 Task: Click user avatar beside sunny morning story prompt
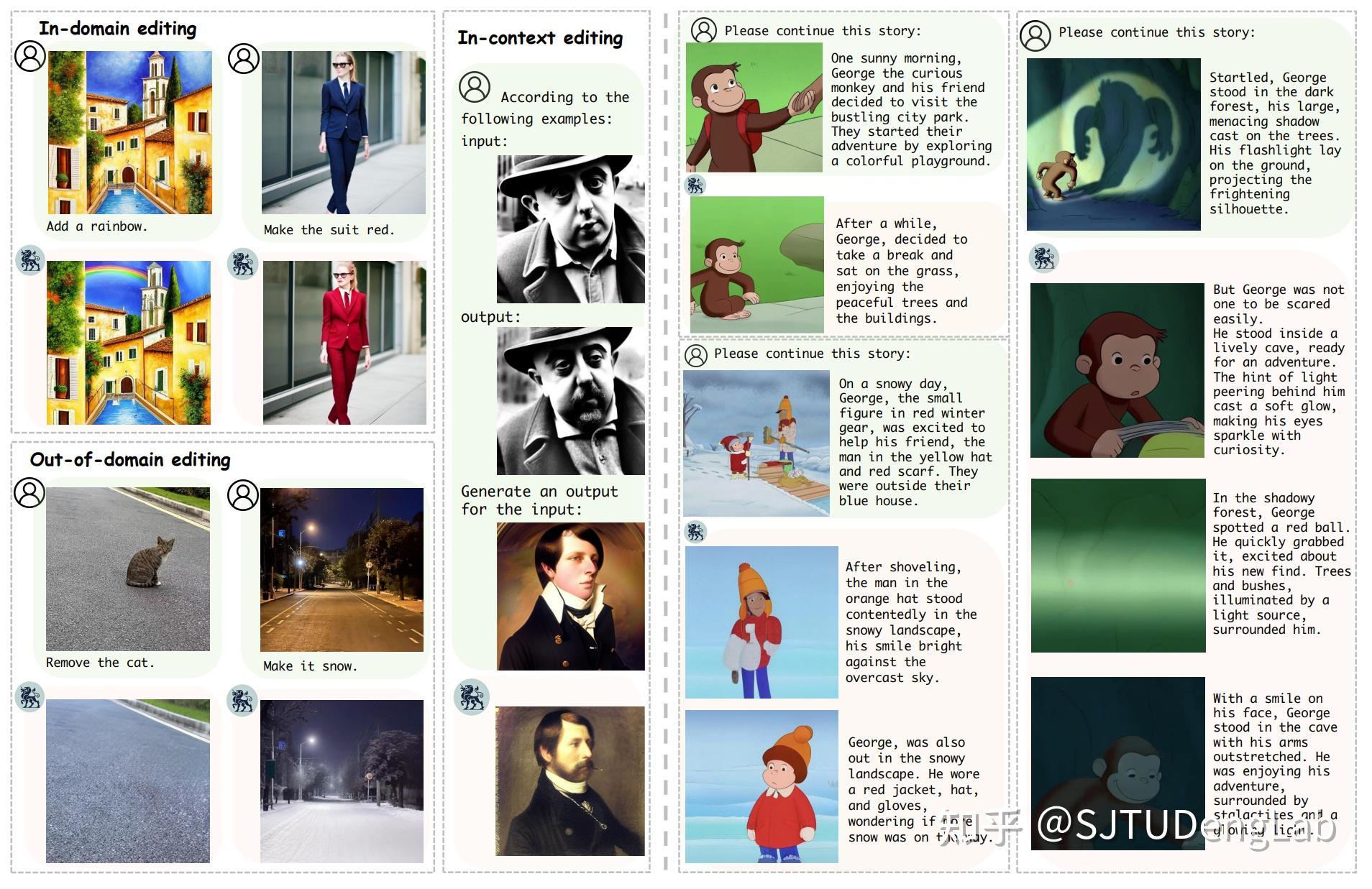[703, 30]
